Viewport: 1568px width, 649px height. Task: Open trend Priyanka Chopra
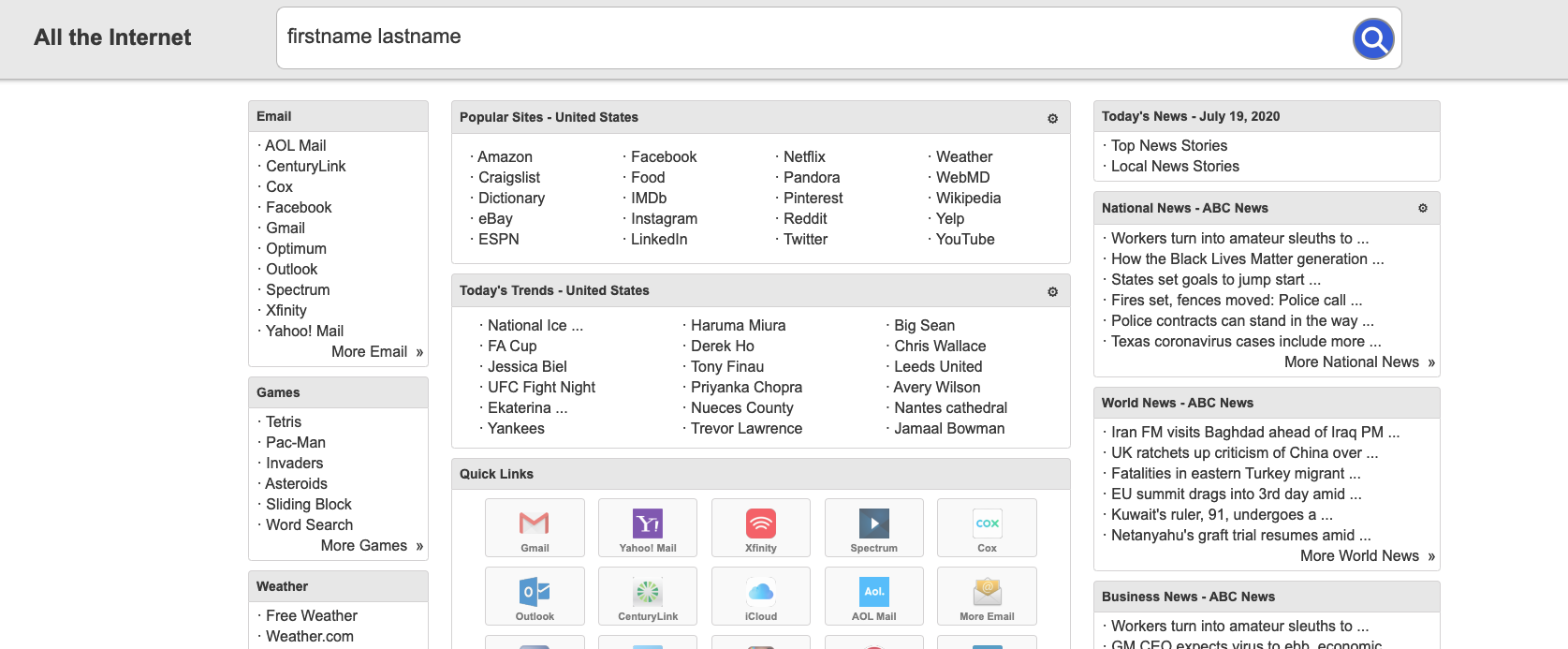pyautogui.click(x=746, y=388)
